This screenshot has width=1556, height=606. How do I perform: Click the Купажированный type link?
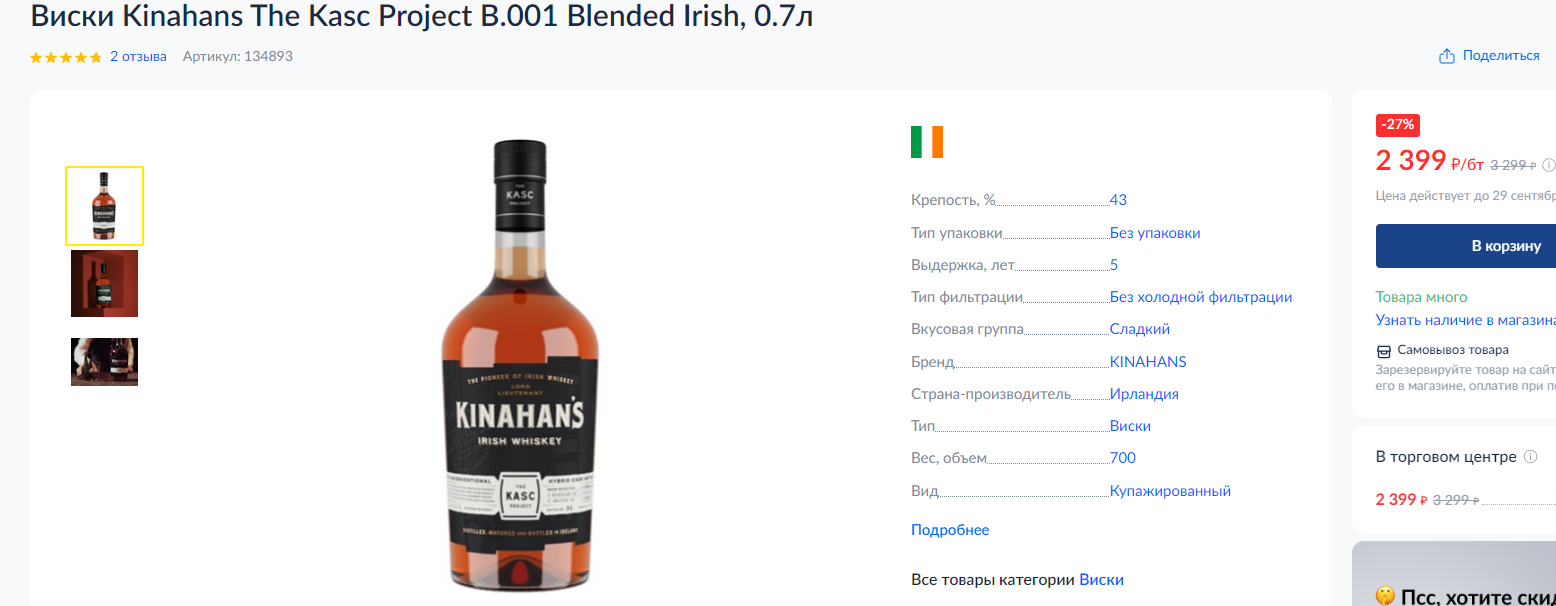1170,491
